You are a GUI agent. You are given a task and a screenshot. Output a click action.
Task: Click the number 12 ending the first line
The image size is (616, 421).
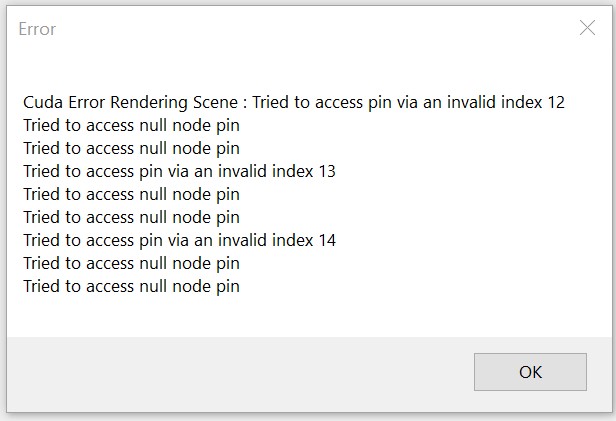(x=556, y=102)
